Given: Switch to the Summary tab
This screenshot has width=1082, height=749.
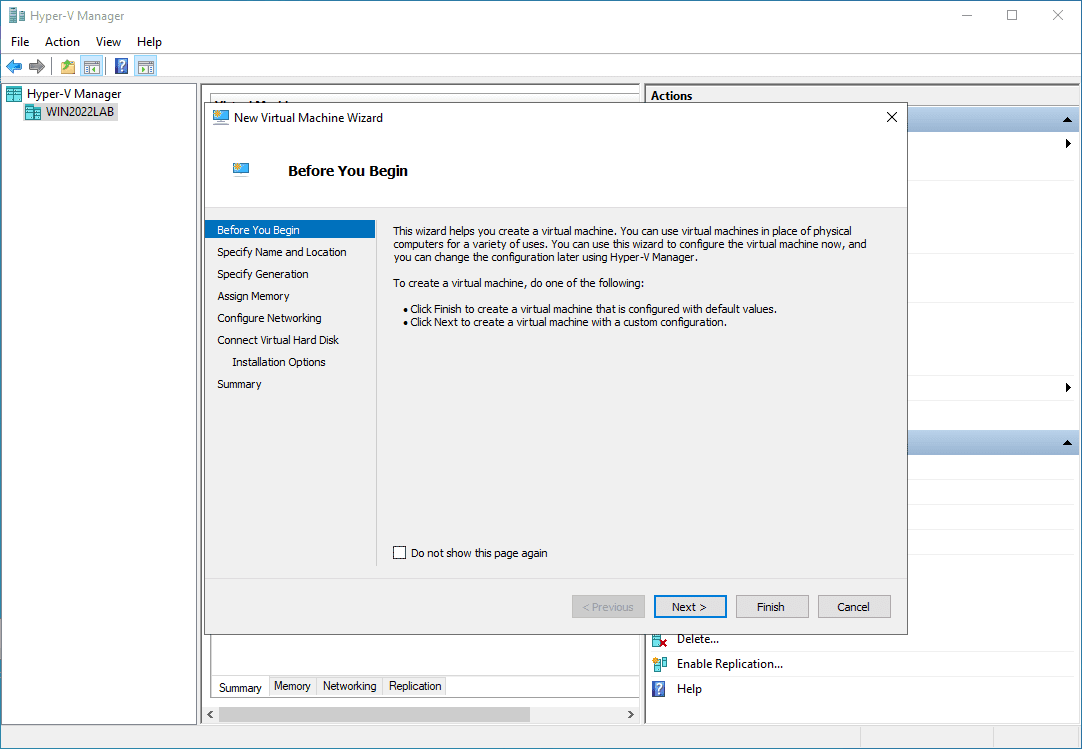Looking at the screenshot, I should pos(240,688).
